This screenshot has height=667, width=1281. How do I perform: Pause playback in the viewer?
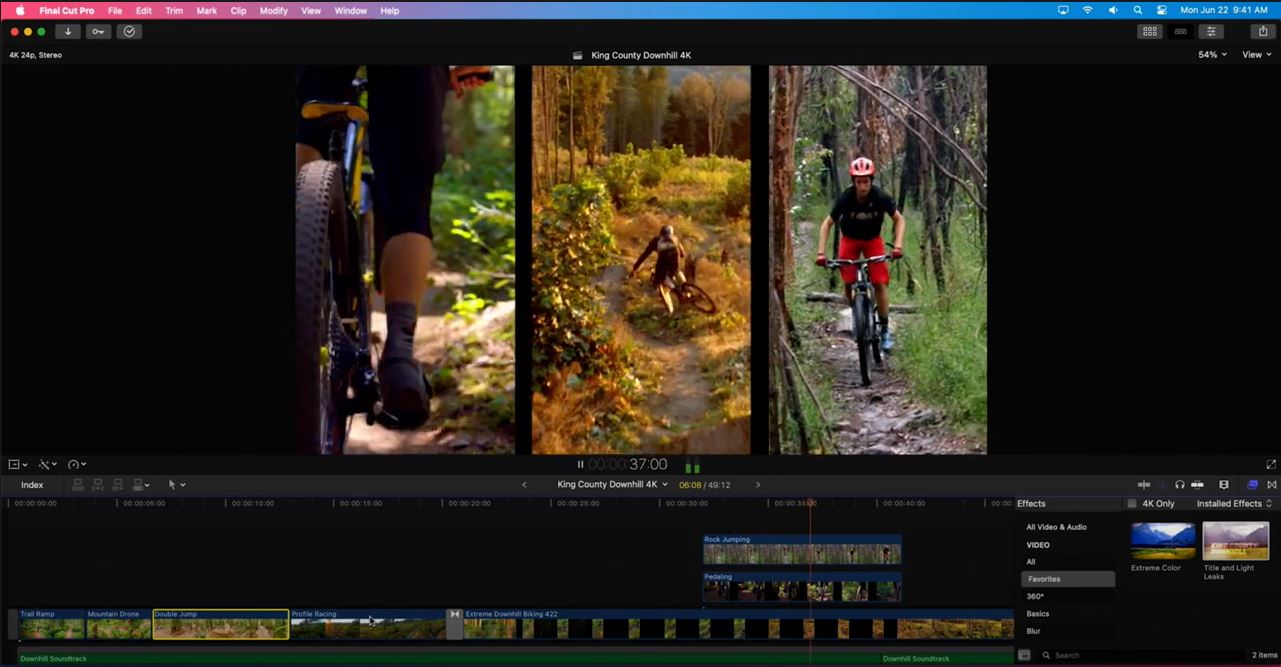point(580,465)
